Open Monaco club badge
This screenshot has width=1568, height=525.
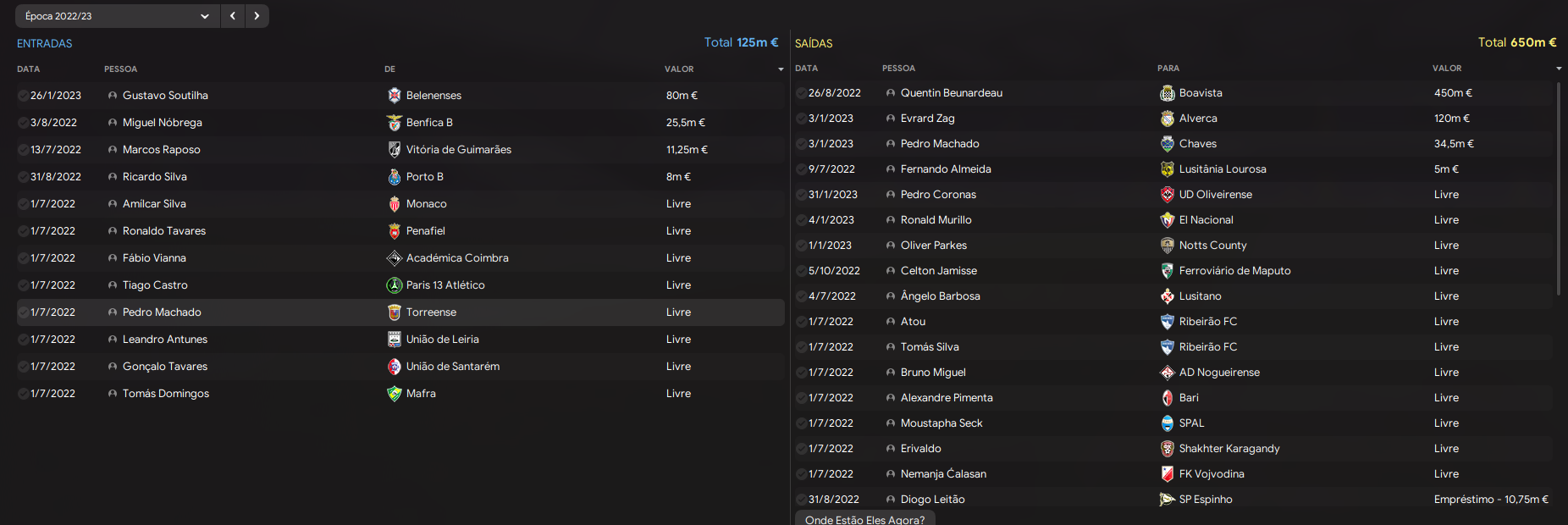pyautogui.click(x=395, y=204)
